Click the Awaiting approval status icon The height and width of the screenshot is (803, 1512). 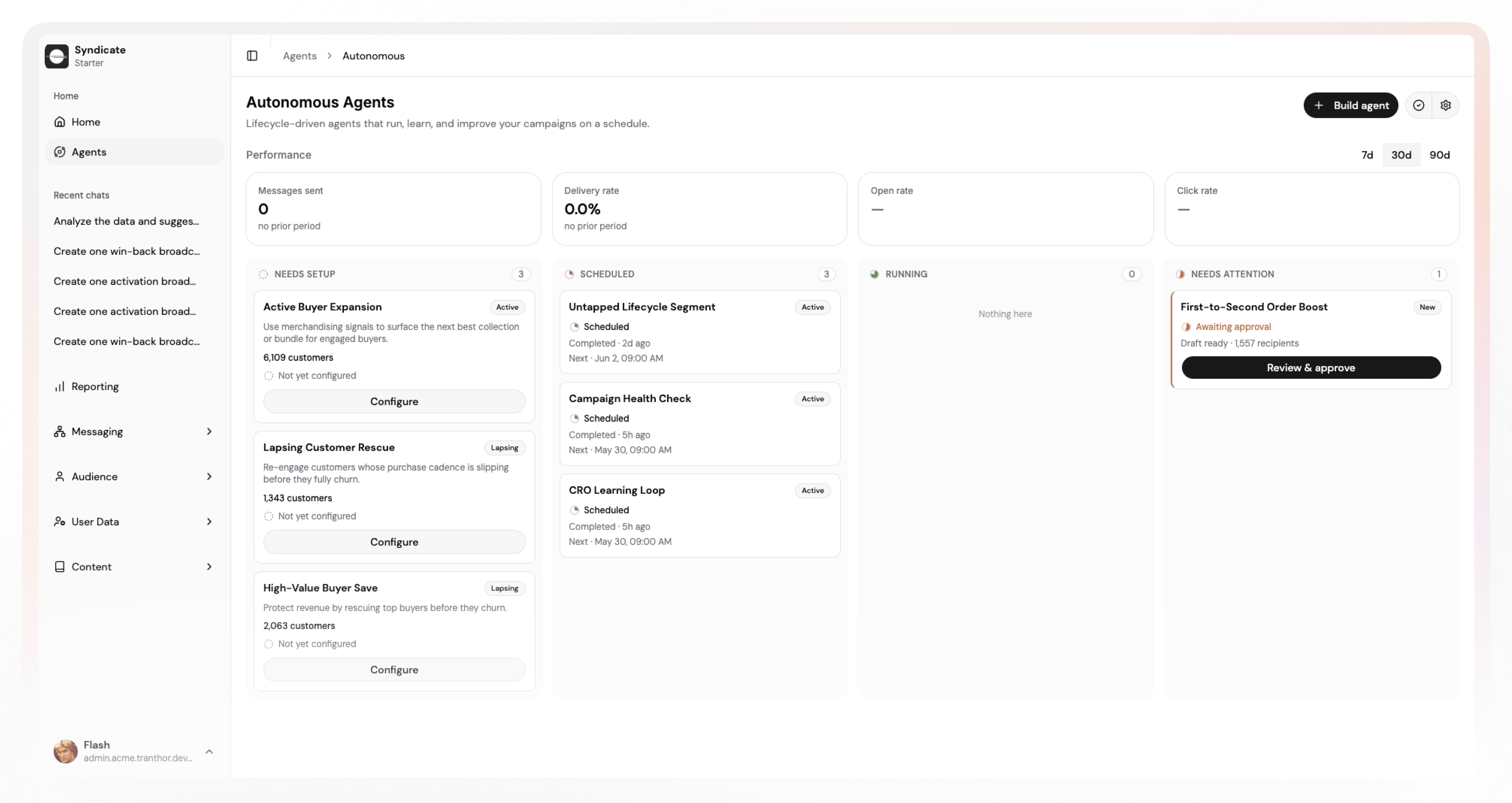pos(1186,327)
